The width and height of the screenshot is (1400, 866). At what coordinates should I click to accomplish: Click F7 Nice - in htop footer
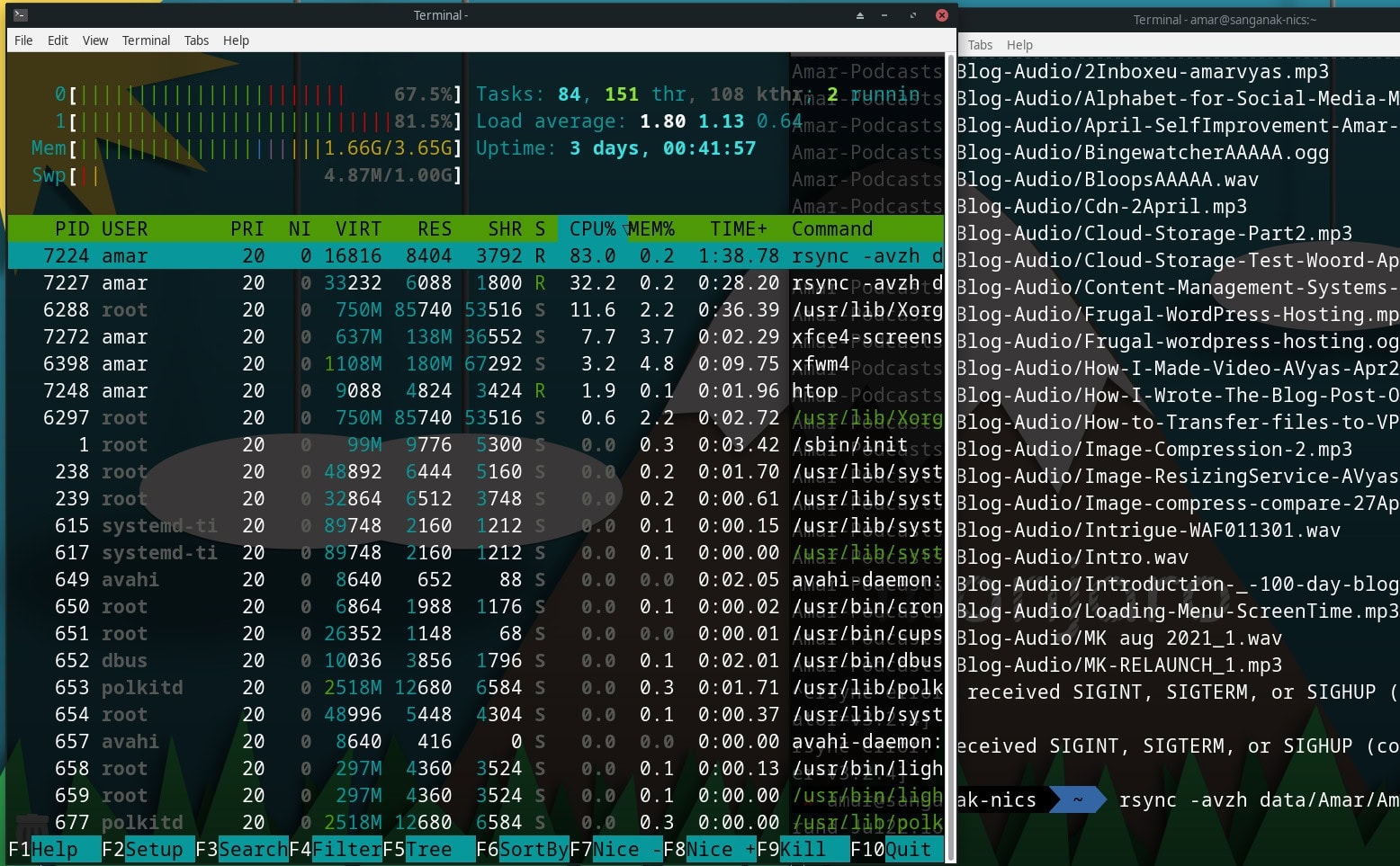(x=615, y=849)
